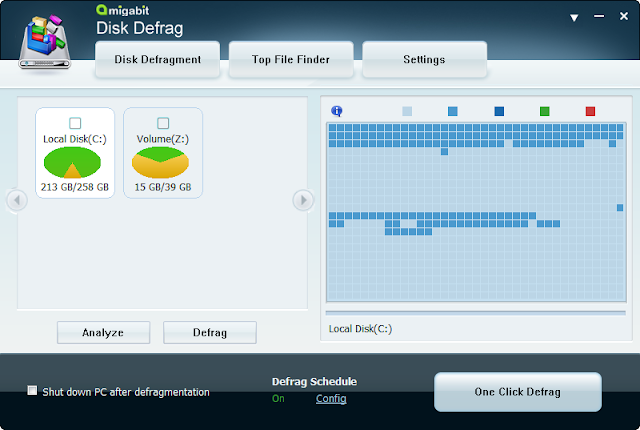Select the Disk Defragment tab
The image size is (640, 430).
pos(158,59)
